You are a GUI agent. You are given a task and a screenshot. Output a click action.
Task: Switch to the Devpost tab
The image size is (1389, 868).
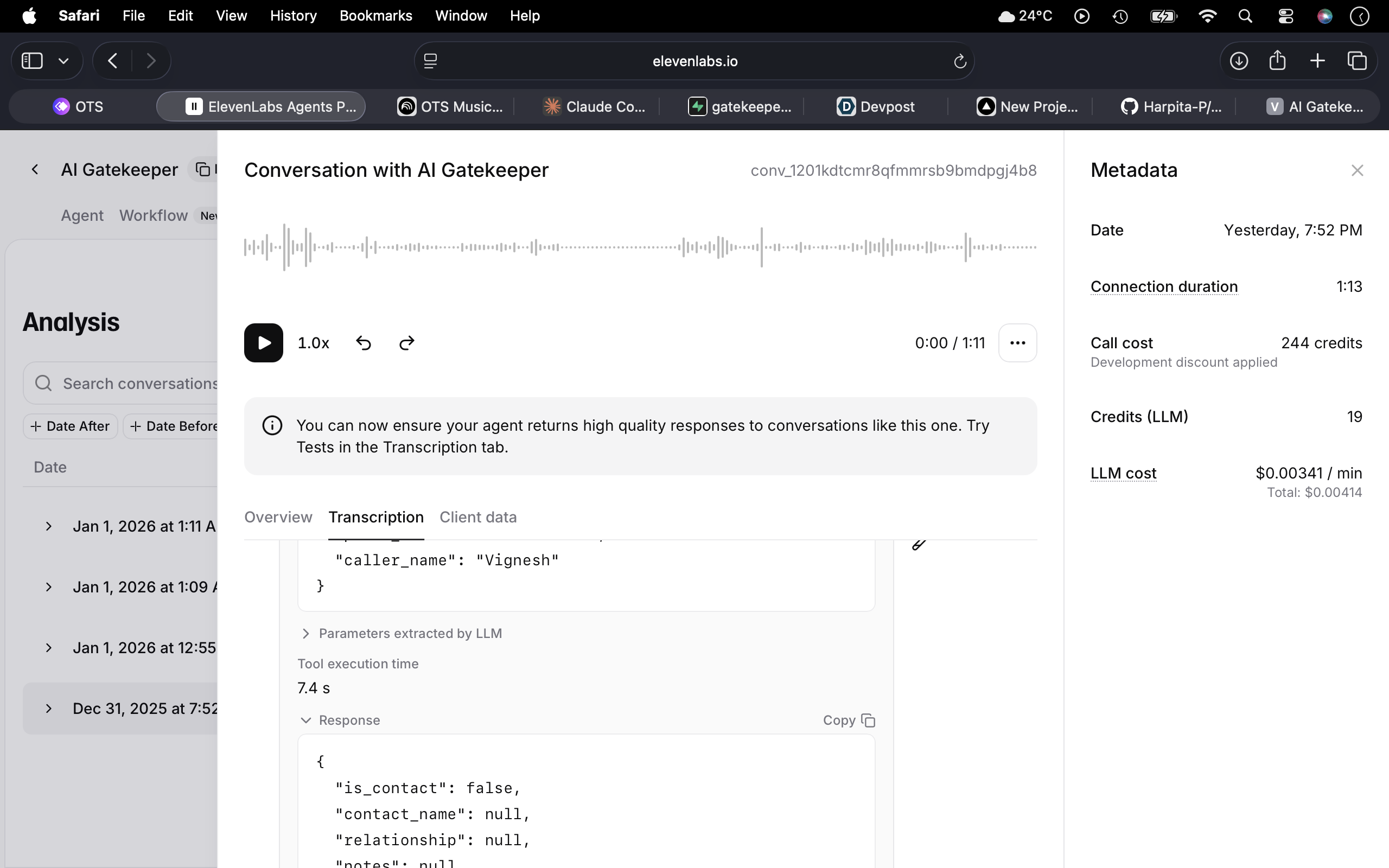(x=876, y=107)
